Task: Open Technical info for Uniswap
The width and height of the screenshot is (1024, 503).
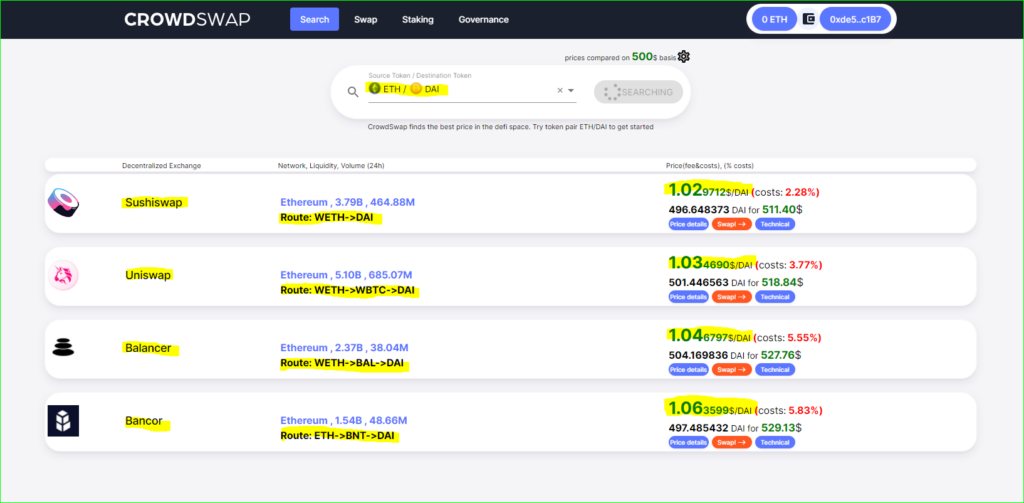Action: [x=775, y=297]
